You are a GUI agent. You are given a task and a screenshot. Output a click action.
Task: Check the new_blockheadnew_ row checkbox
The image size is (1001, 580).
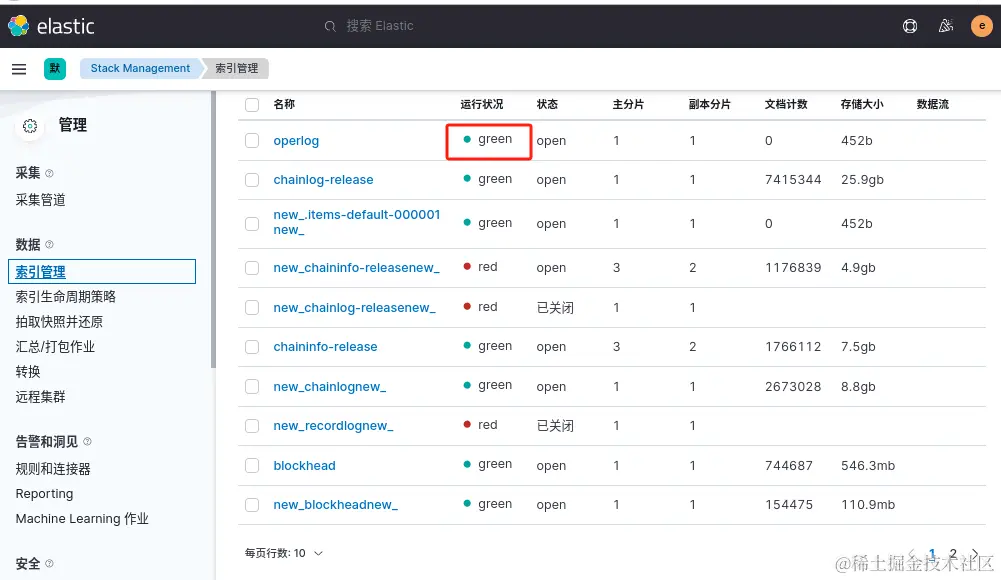pyautogui.click(x=252, y=505)
